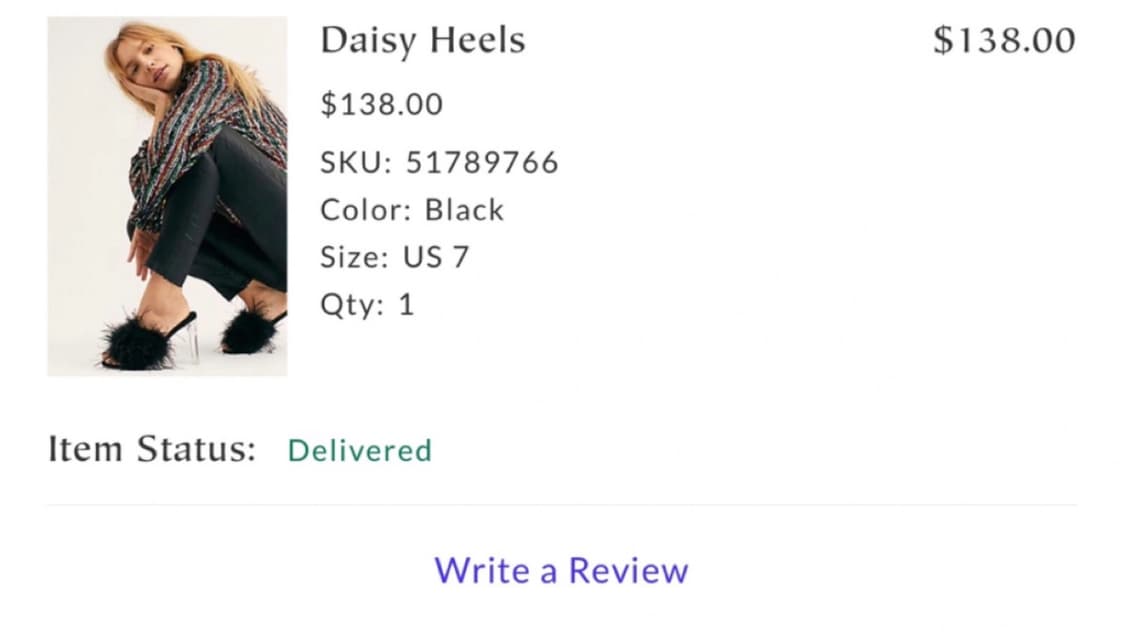The image size is (1125, 639).
Task: Click the Item Status: label
Action: pyautogui.click(x=152, y=450)
